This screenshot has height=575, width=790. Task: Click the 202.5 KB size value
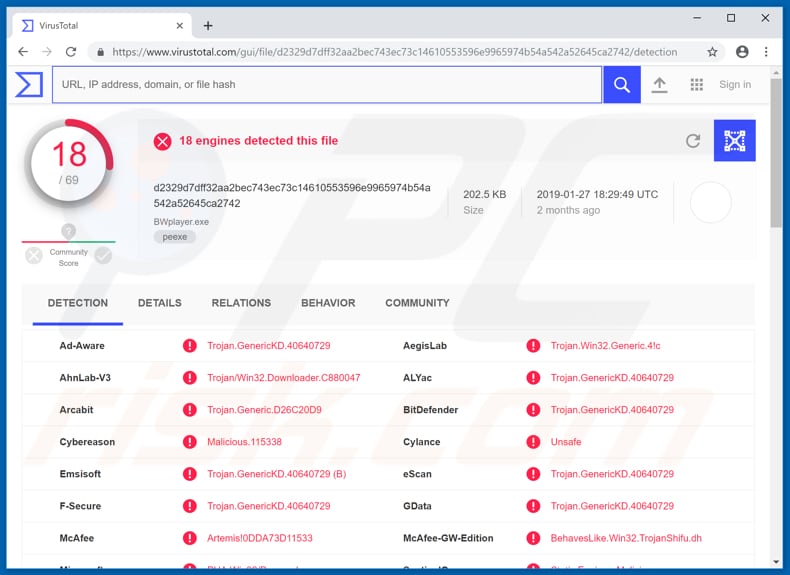point(484,195)
